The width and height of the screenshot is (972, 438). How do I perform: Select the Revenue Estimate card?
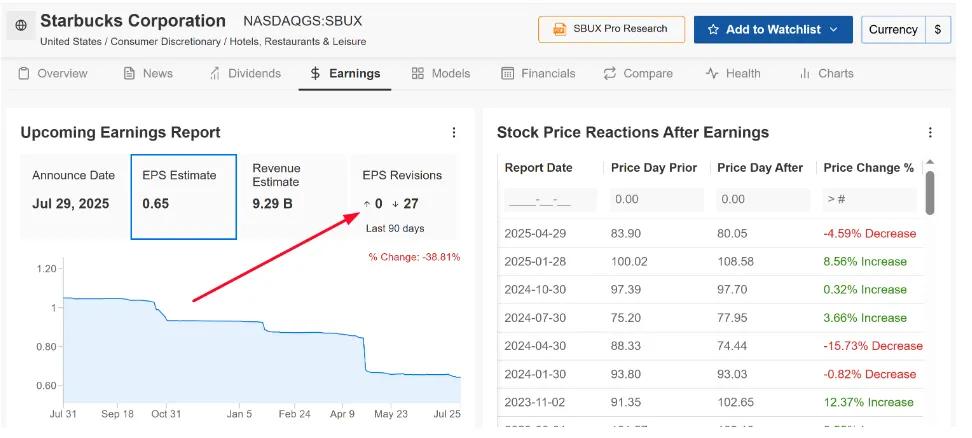click(293, 197)
